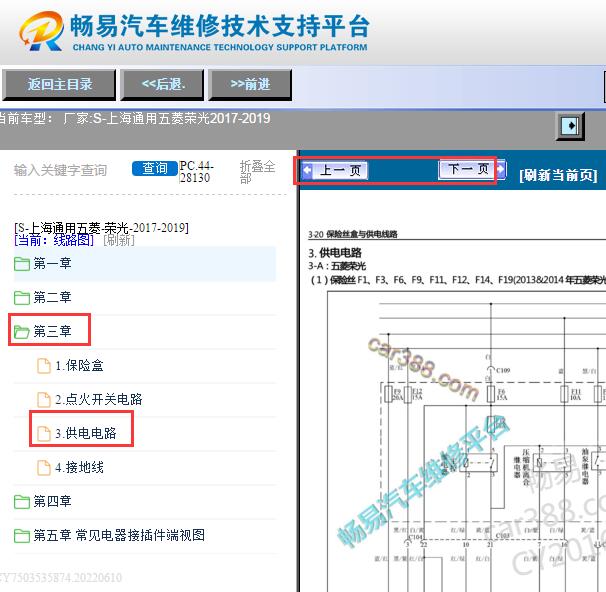Click page icon next to 4.接地线
This screenshot has width=606, height=592.
[44, 468]
